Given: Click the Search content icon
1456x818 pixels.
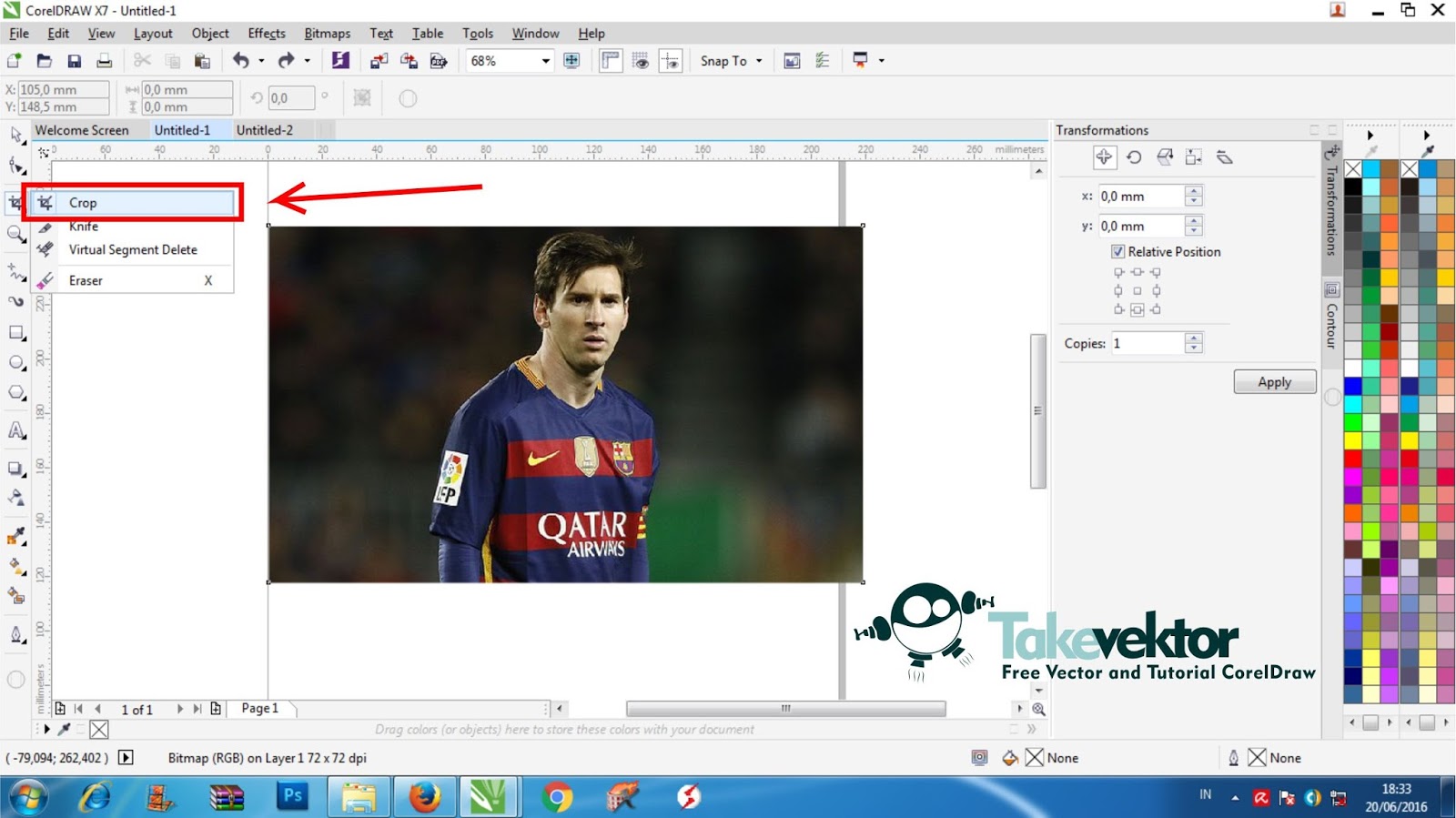Looking at the screenshot, I should 340,61.
